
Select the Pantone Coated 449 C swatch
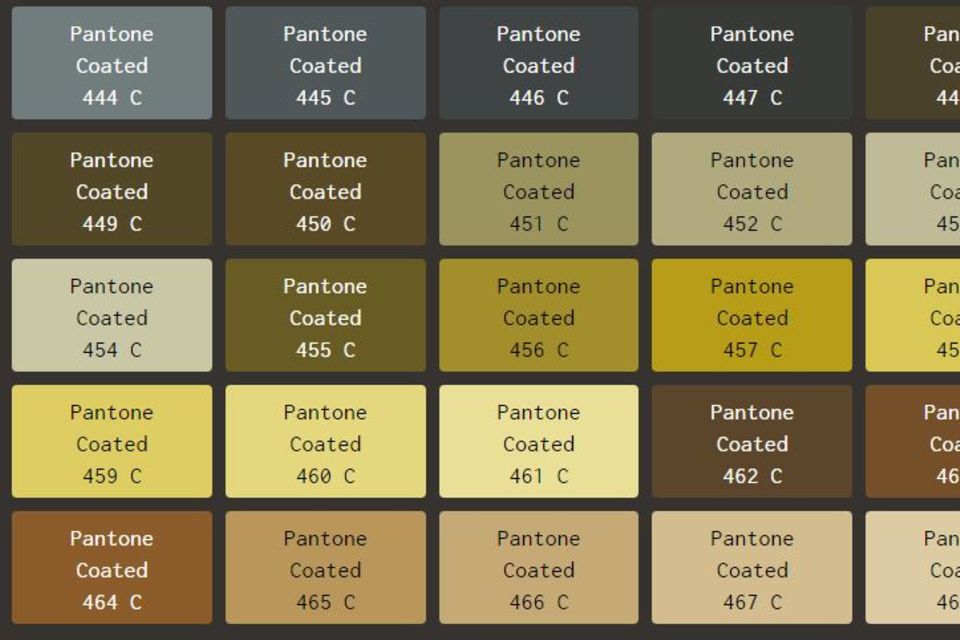pyautogui.click(x=112, y=189)
